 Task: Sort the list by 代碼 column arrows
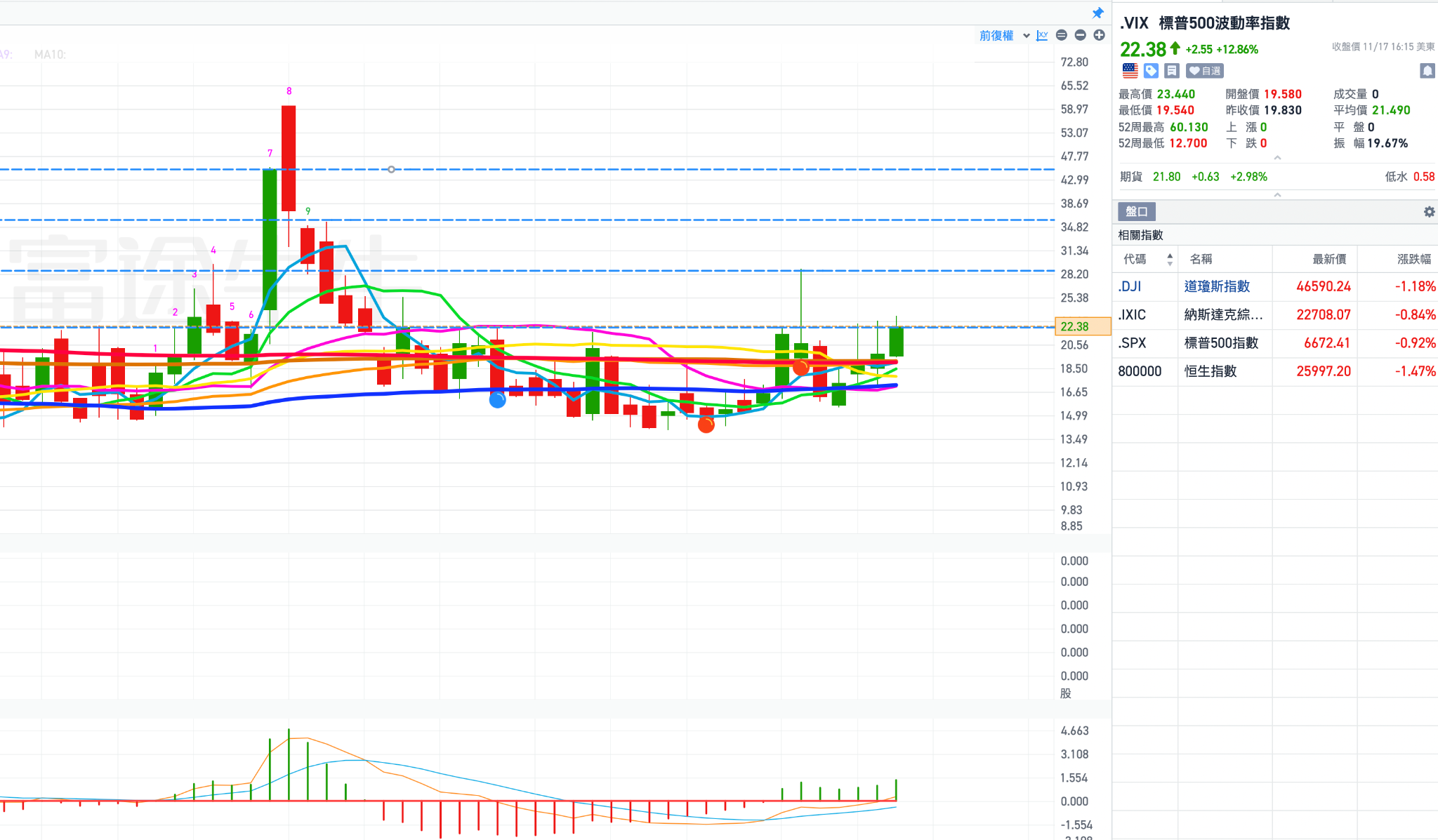point(1169,259)
